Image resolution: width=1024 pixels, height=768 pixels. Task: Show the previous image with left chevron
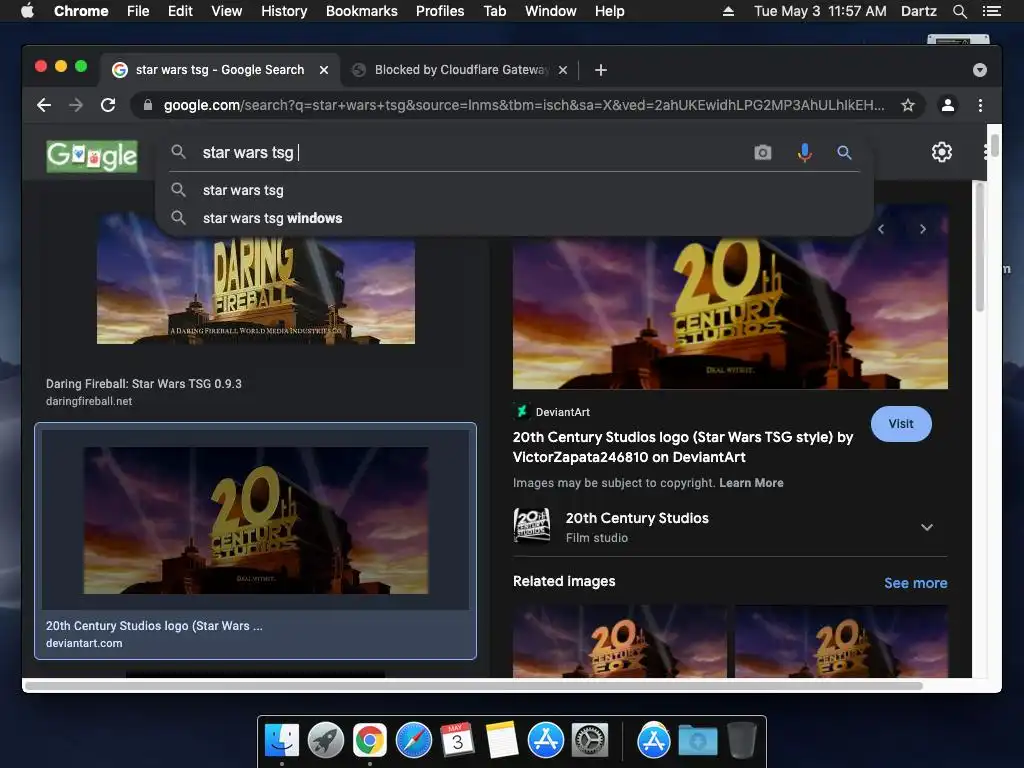[x=881, y=229]
